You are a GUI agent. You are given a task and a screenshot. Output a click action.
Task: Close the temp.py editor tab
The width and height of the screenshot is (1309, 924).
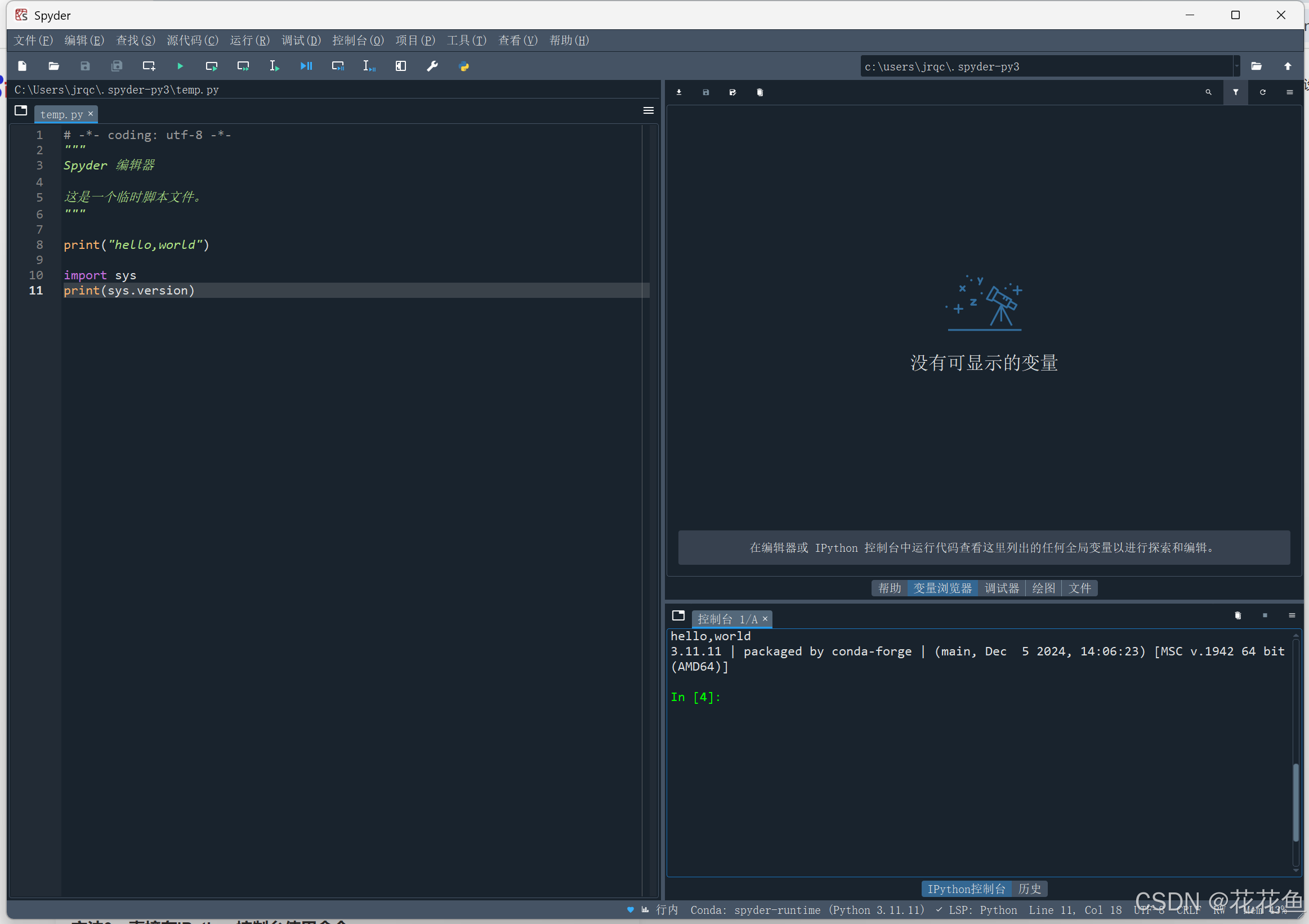tap(91, 114)
